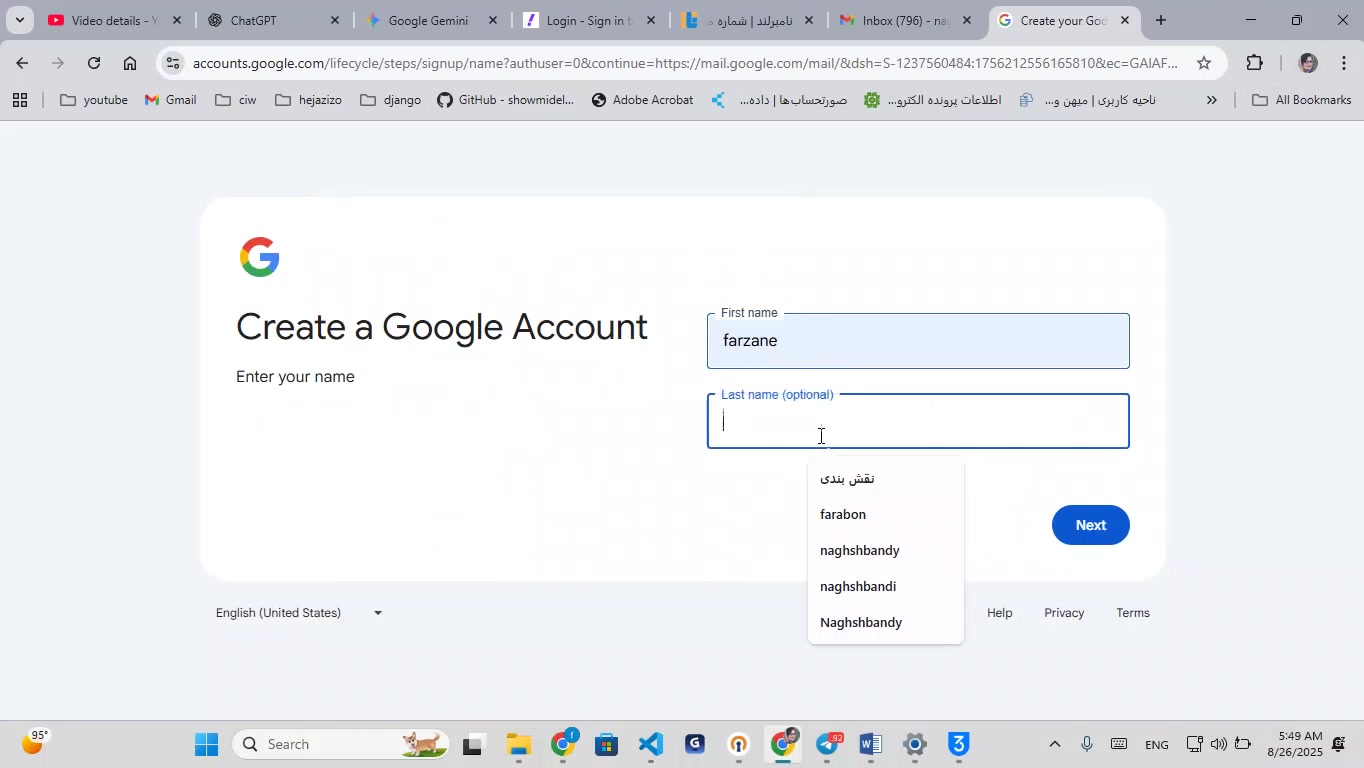Screen dimensions: 1364x768
Task: Open a new browser tab
Action: pos(1161,20)
